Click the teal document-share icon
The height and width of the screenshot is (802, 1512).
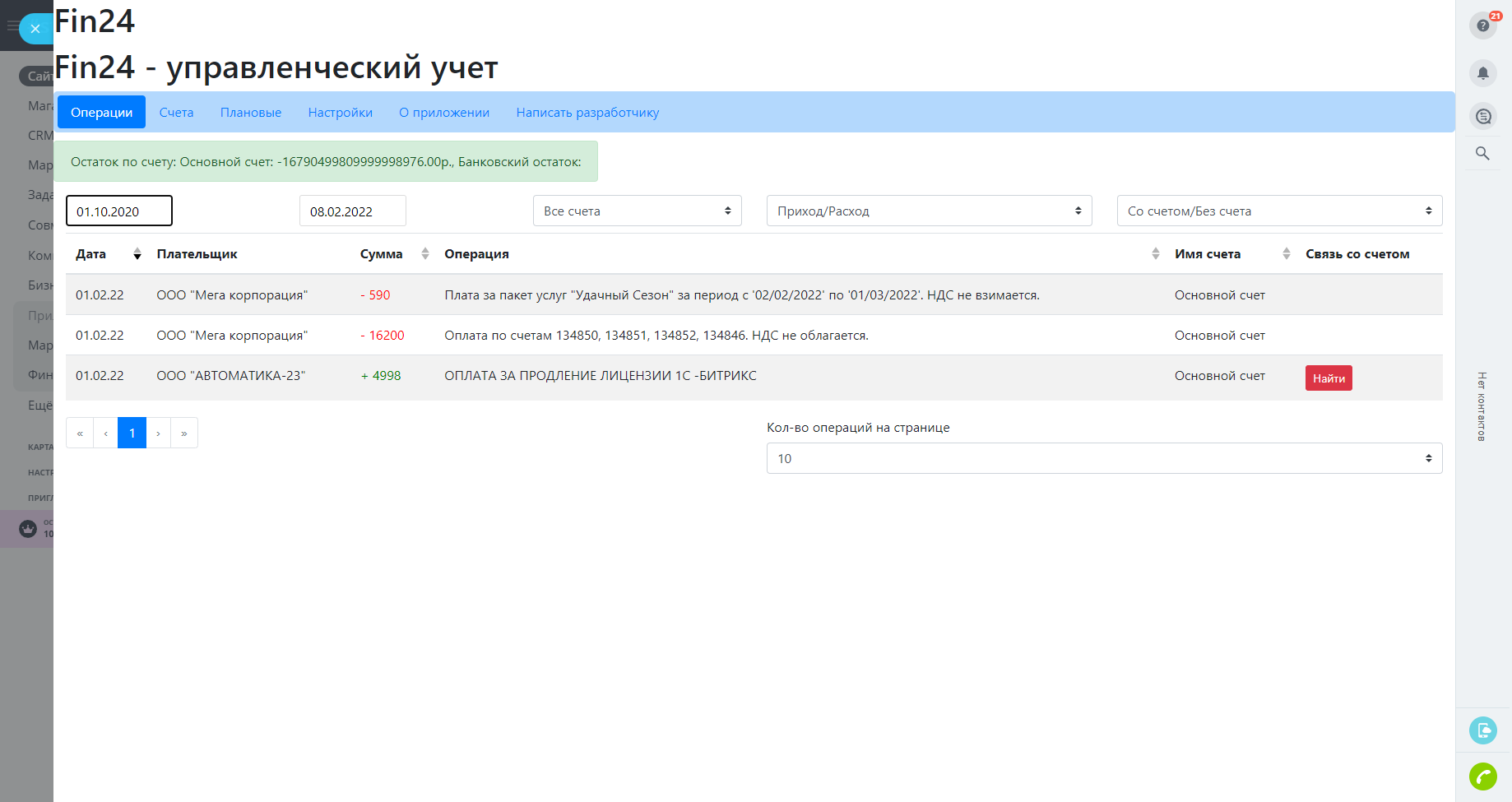click(x=1483, y=730)
